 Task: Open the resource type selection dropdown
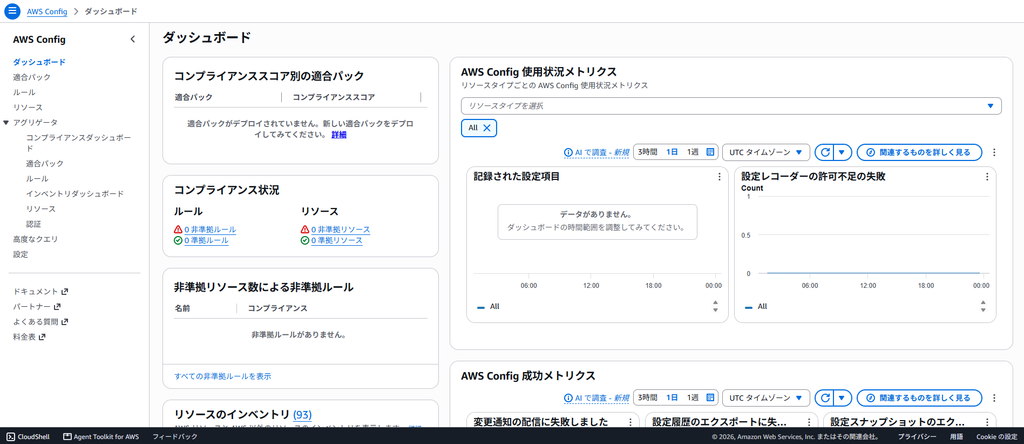[x=731, y=106]
